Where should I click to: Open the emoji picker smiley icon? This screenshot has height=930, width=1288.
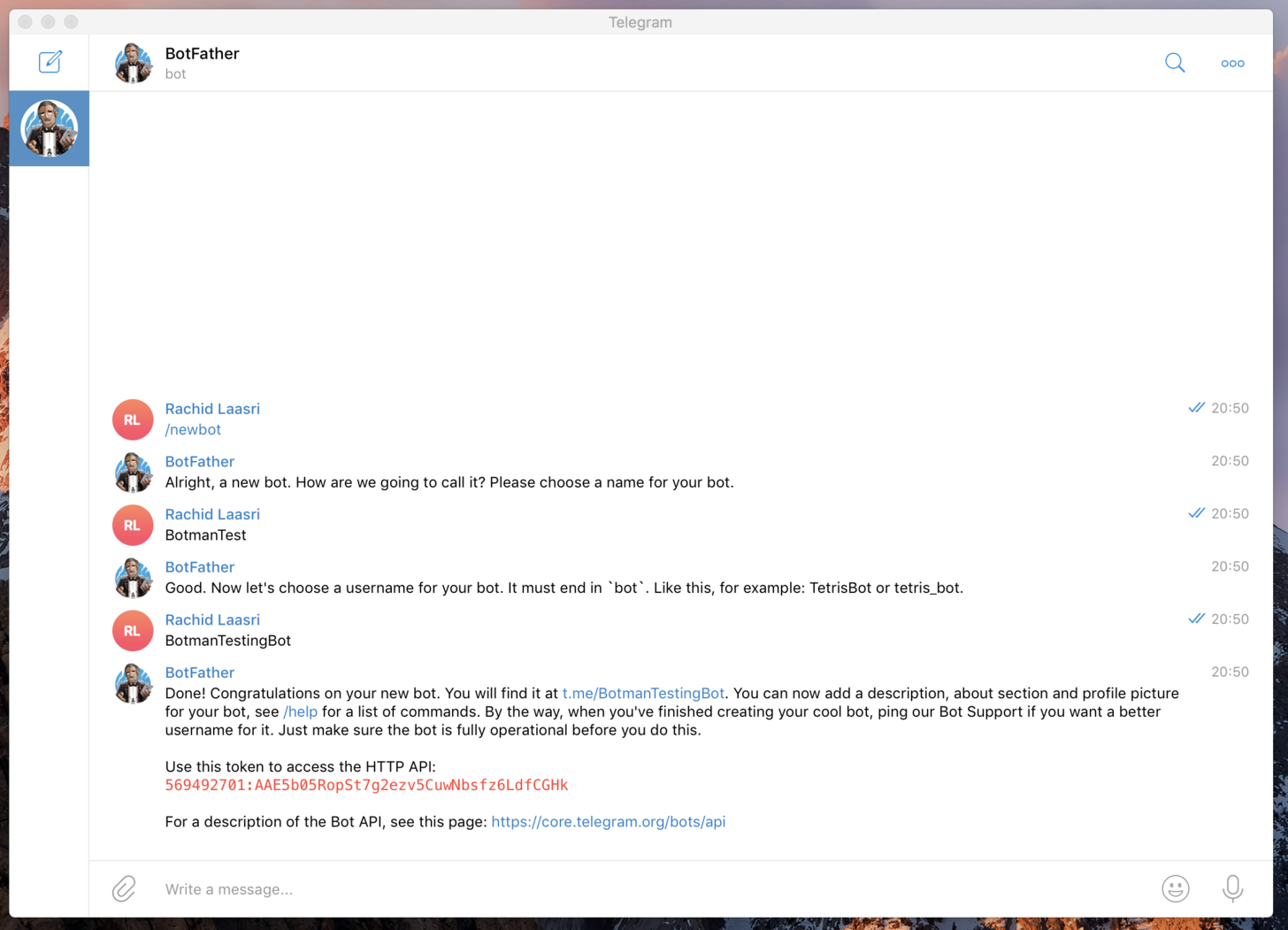point(1176,888)
